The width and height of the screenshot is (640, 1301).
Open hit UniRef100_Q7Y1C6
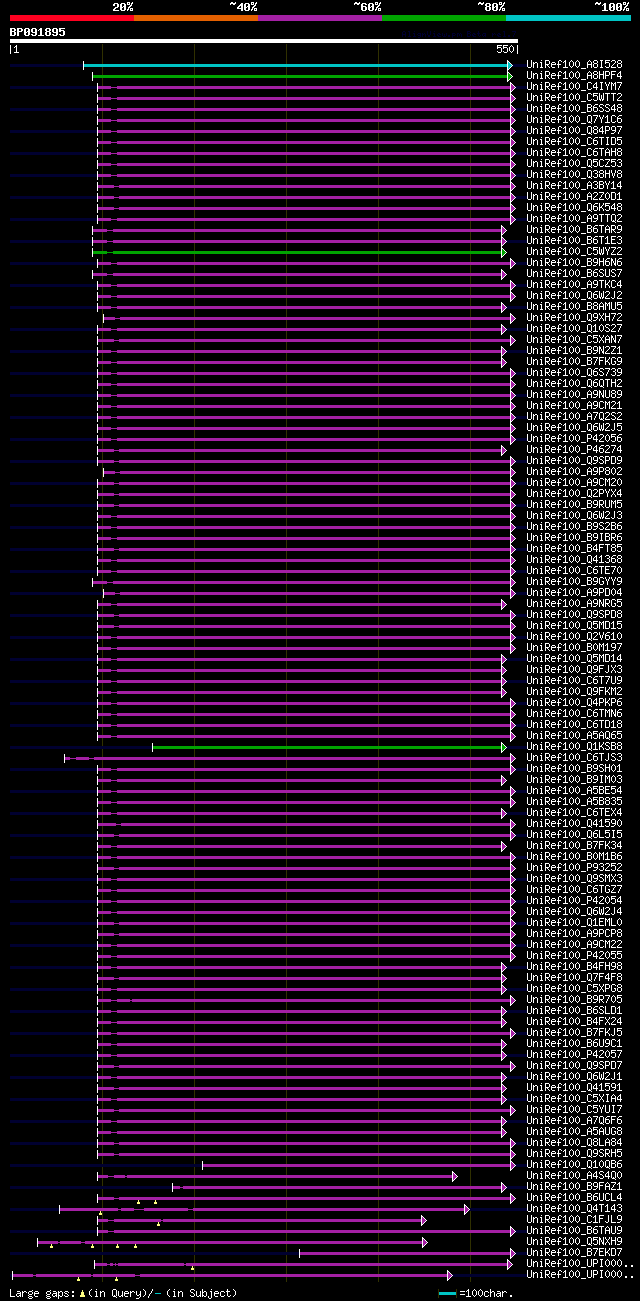point(574,120)
